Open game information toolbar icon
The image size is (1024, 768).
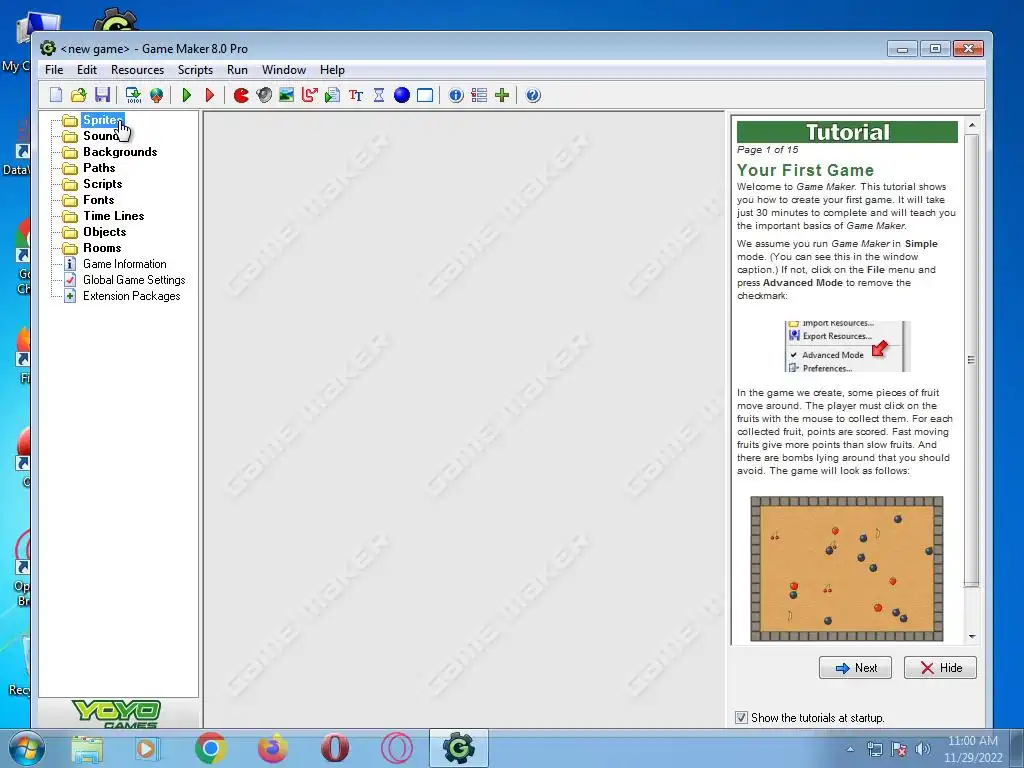[x=456, y=95]
